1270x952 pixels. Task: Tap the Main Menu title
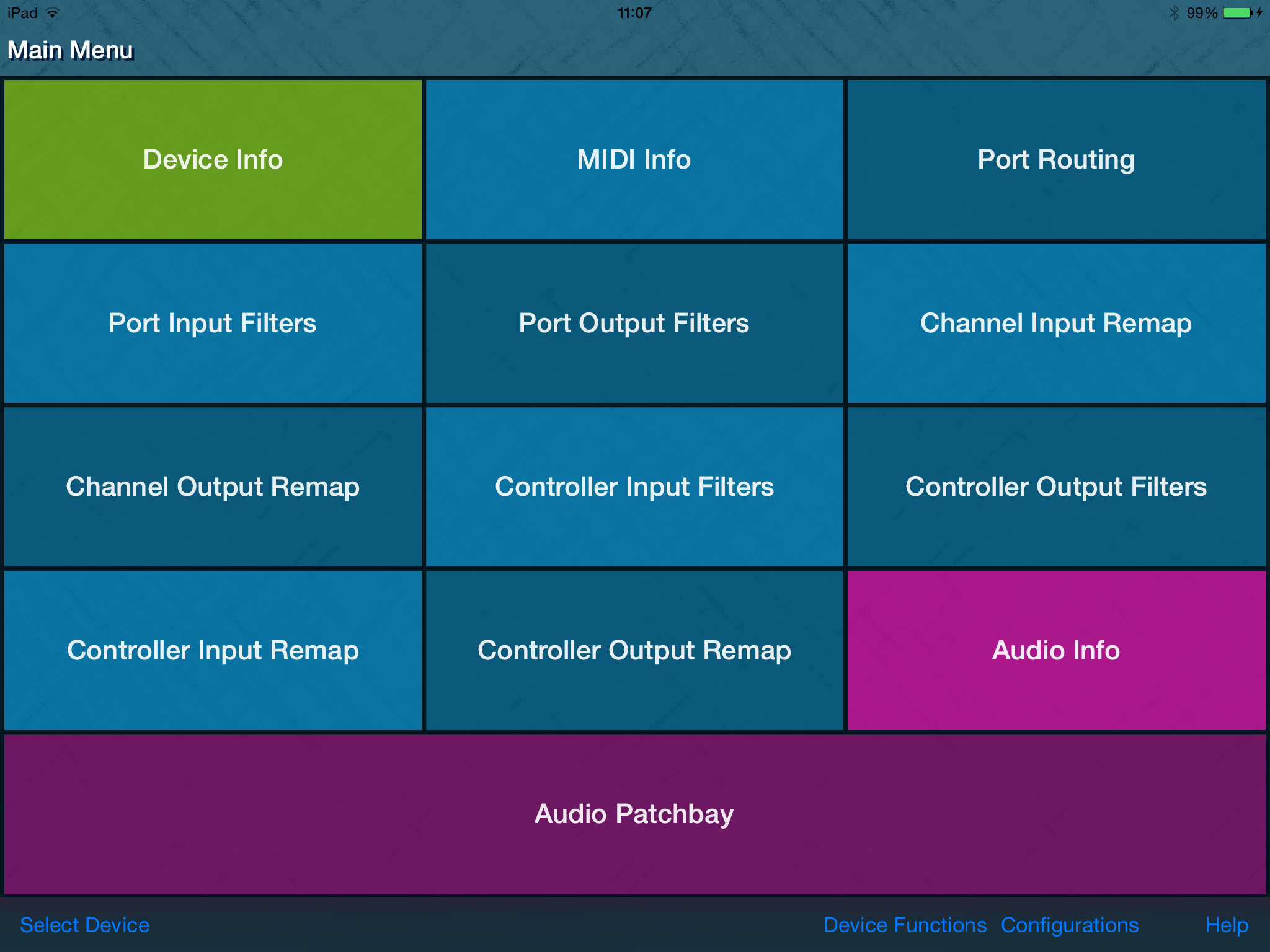point(70,50)
